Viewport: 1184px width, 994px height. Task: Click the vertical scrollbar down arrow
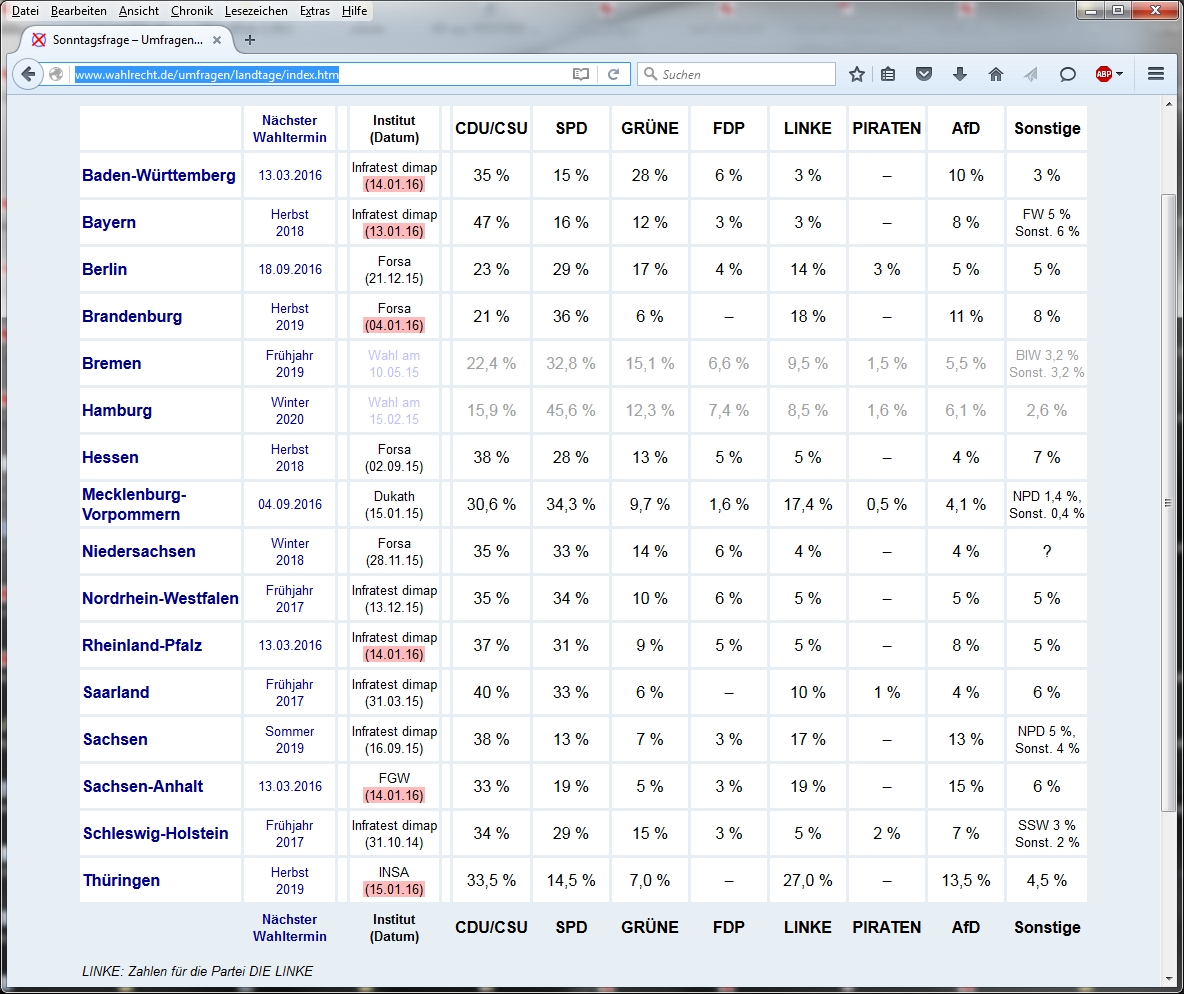point(1167,977)
